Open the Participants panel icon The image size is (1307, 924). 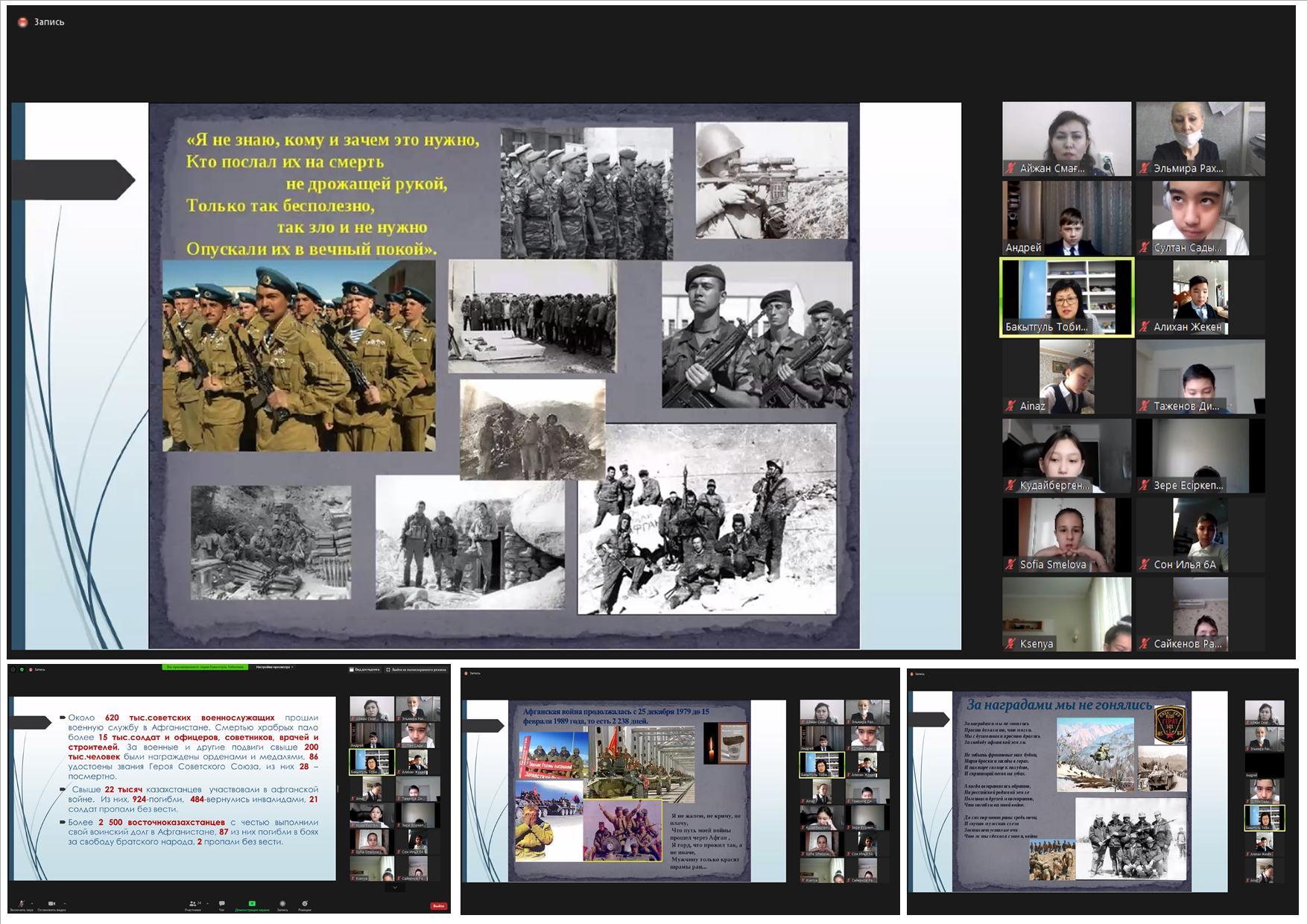[192, 904]
